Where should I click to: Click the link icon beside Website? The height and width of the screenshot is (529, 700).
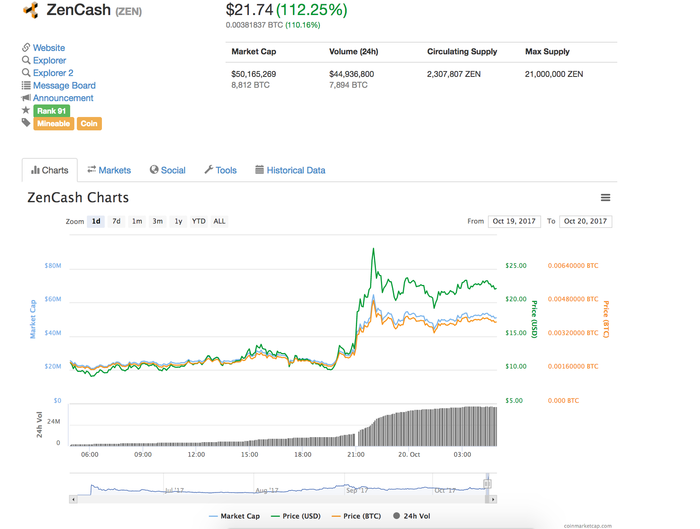click(26, 48)
